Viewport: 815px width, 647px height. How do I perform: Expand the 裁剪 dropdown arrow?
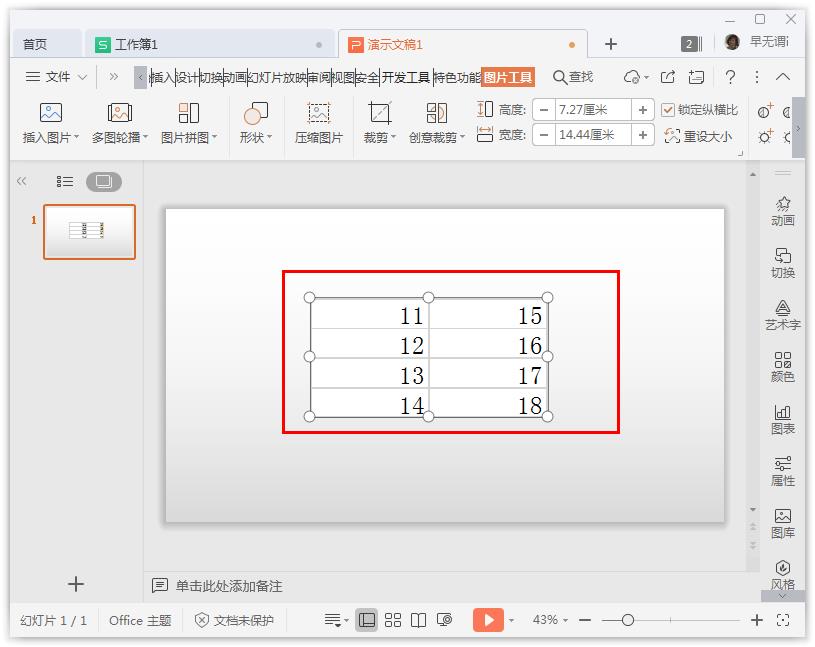392,137
